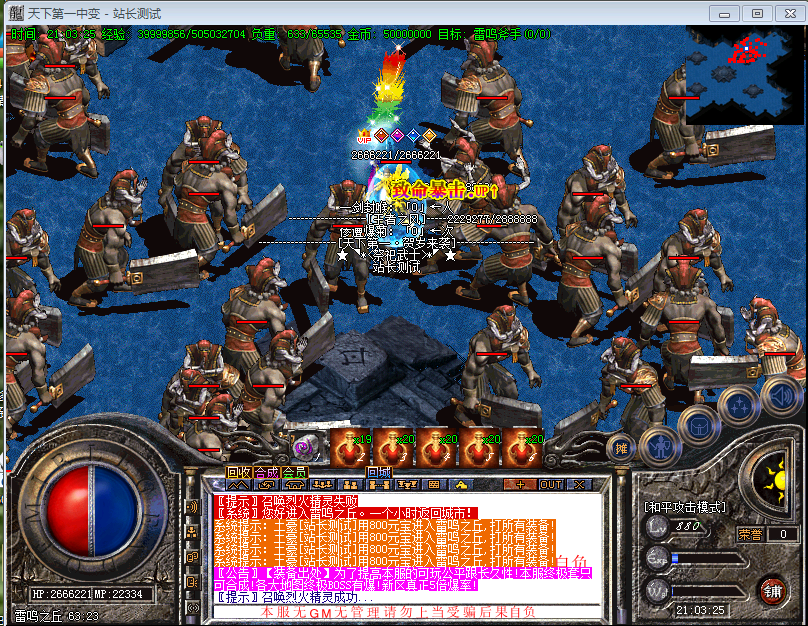Maximize the 天下第一中变 game window
Viewport: 808px width, 626px height.
point(757,13)
